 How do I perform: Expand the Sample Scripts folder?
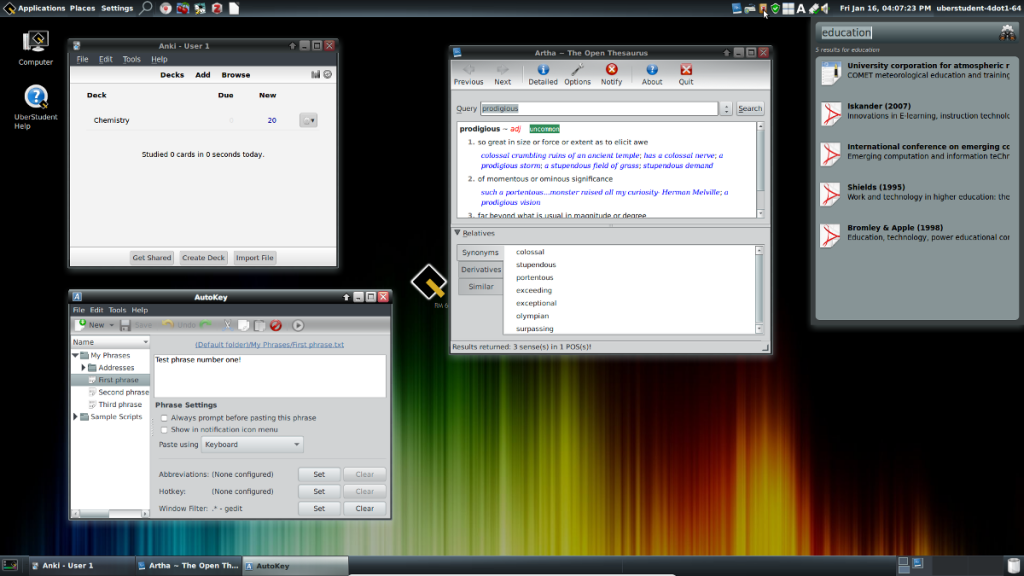[75, 417]
